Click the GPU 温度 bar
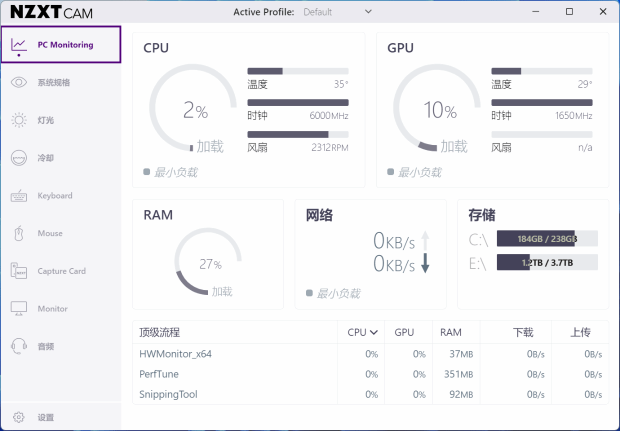The height and width of the screenshot is (431, 620). 542,71
